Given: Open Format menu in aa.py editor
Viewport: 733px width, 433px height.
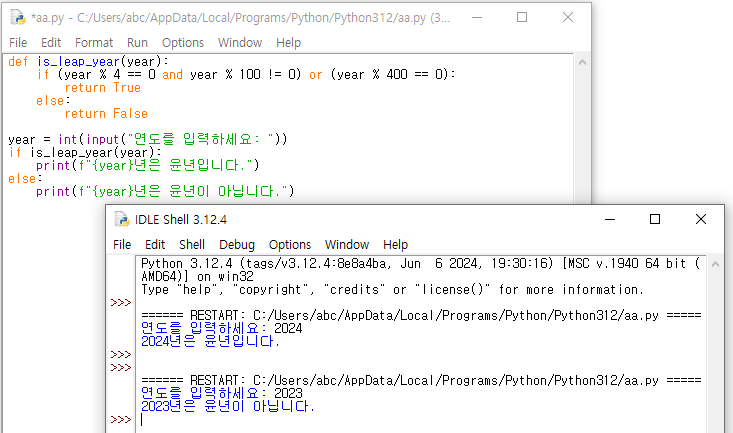Looking at the screenshot, I should [x=94, y=43].
